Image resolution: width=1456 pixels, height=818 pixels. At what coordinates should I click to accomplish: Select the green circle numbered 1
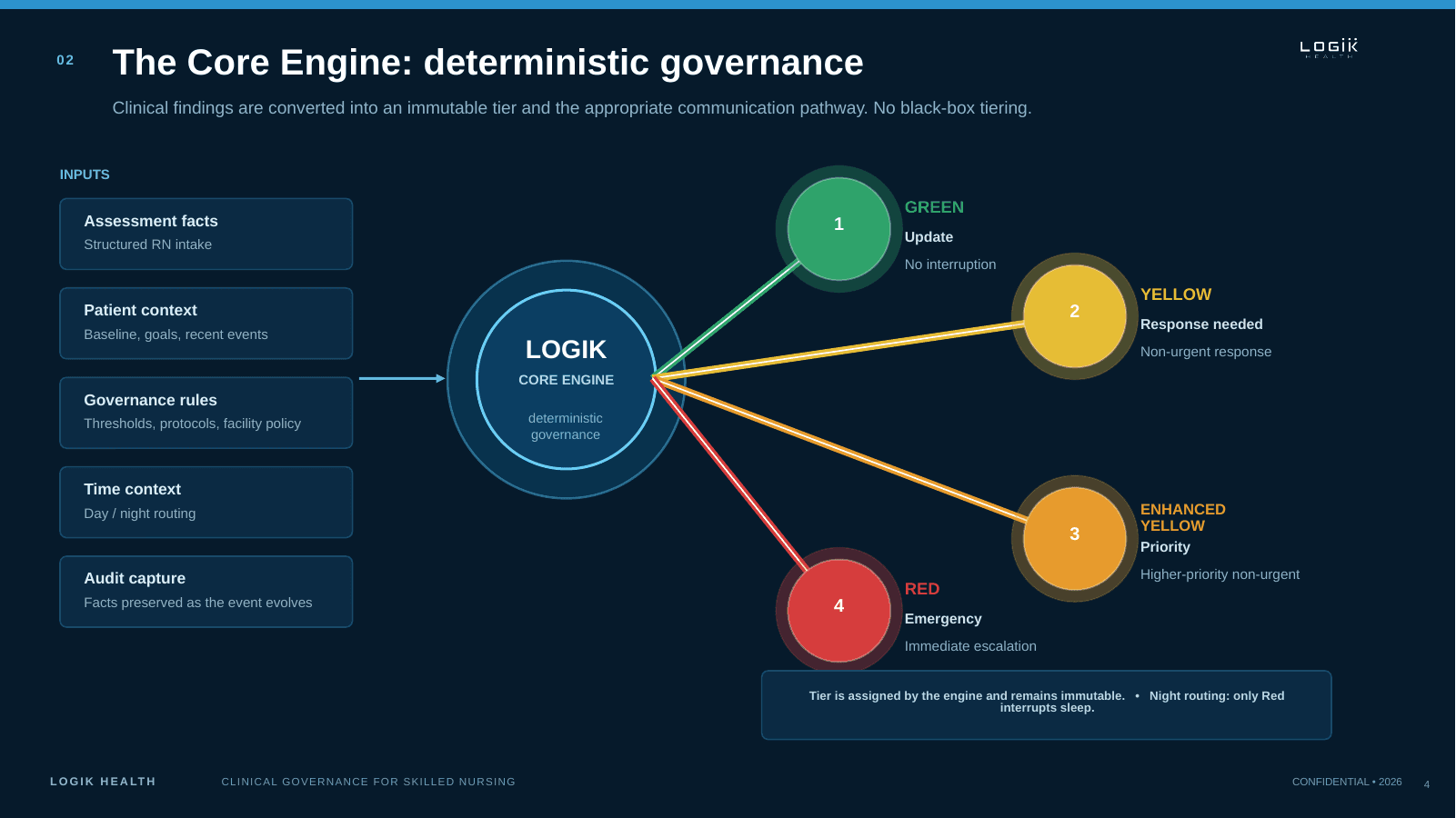(838, 228)
